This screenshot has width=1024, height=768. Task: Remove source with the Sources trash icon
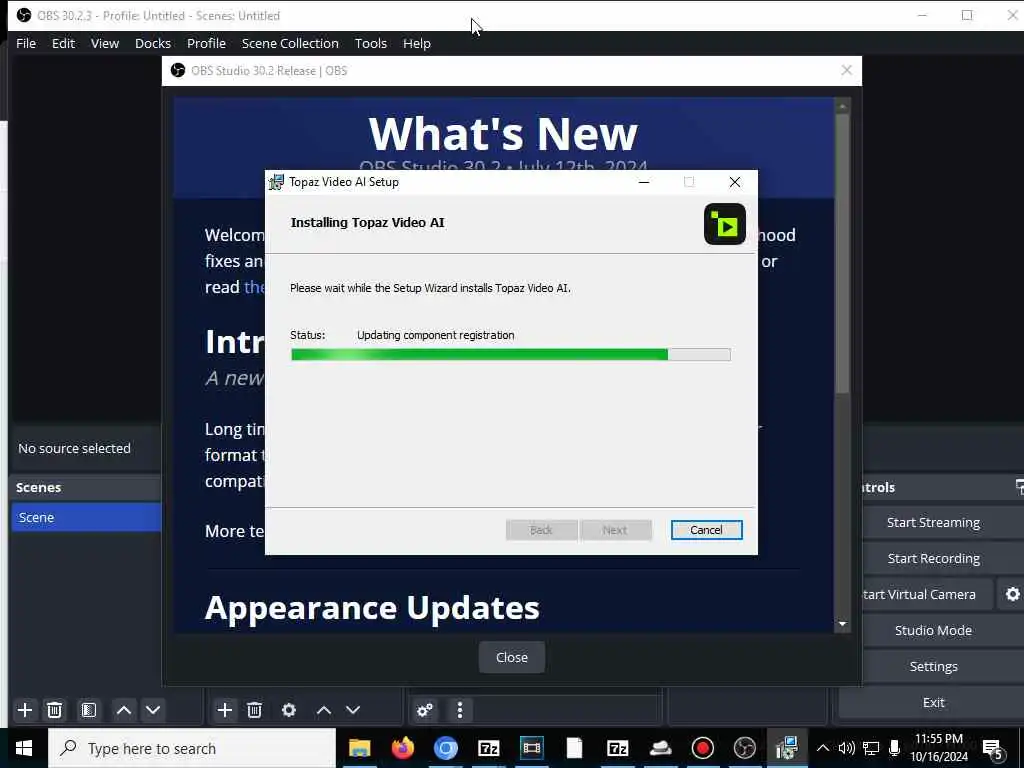coord(255,710)
